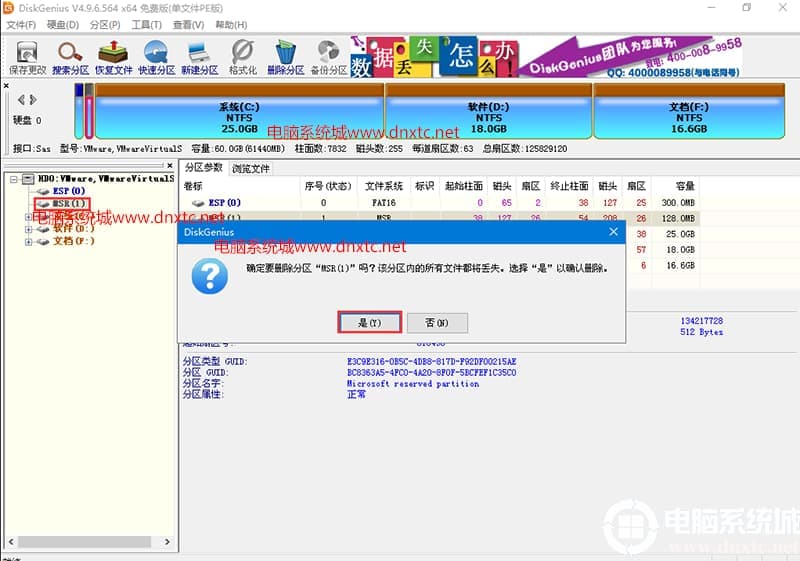The height and width of the screenshot is (561, 800).
Task: Click the 文件系统 column header
Action: (384, 186)
